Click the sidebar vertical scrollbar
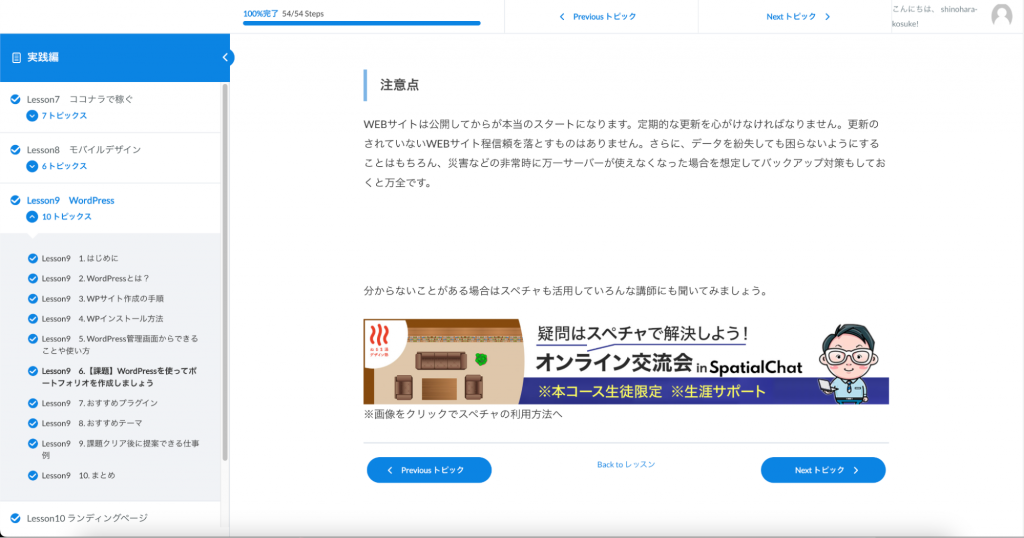Image resolution: width=1024 pixels, height=538 pixels. tap(225, 270)
